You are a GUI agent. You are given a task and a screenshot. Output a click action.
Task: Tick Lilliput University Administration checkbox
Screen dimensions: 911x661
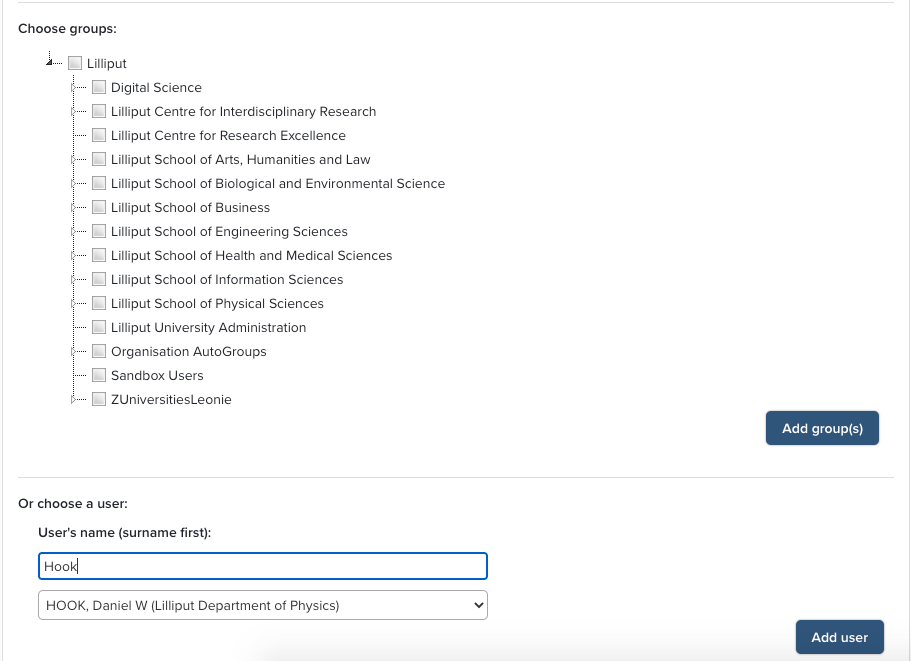coord(99,328)
